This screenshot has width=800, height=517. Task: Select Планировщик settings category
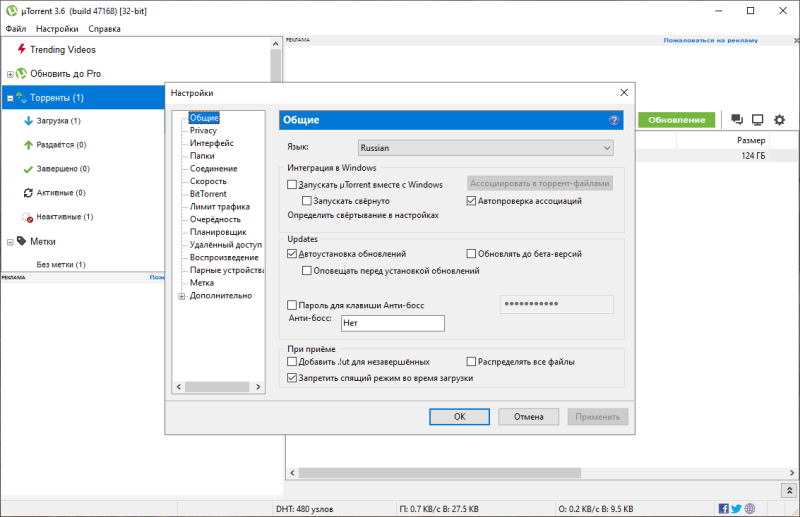point(218,232)
